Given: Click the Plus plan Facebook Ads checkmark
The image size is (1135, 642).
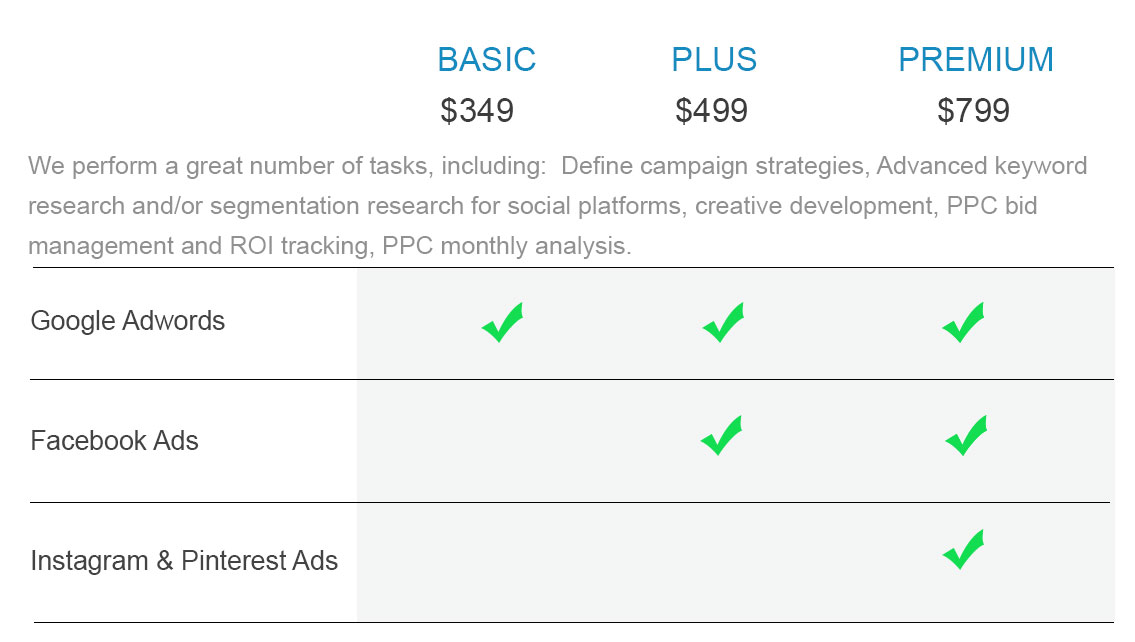Looking at the screenshot, I should [722, 435].
